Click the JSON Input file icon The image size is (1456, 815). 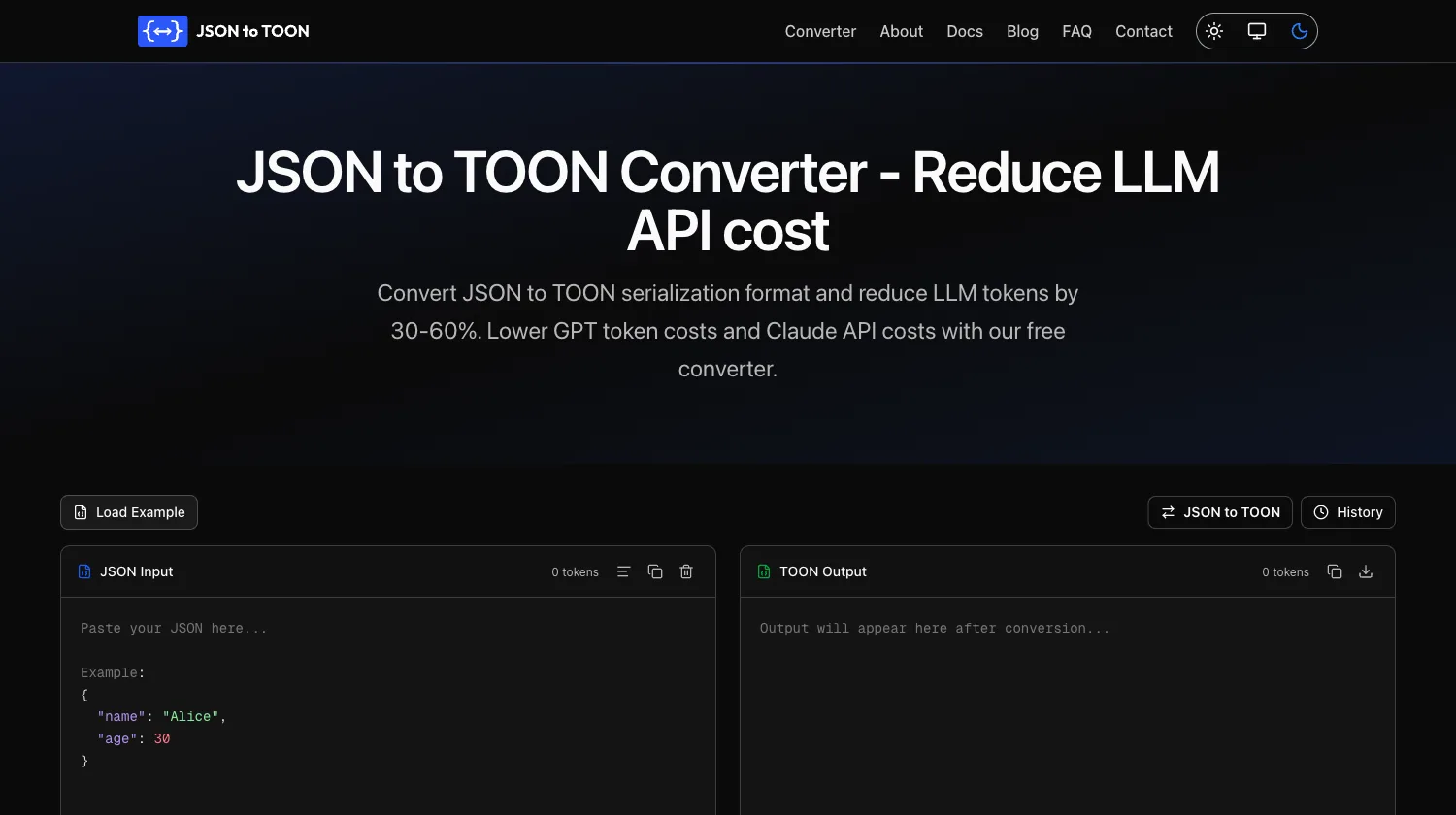pos(84,571)
